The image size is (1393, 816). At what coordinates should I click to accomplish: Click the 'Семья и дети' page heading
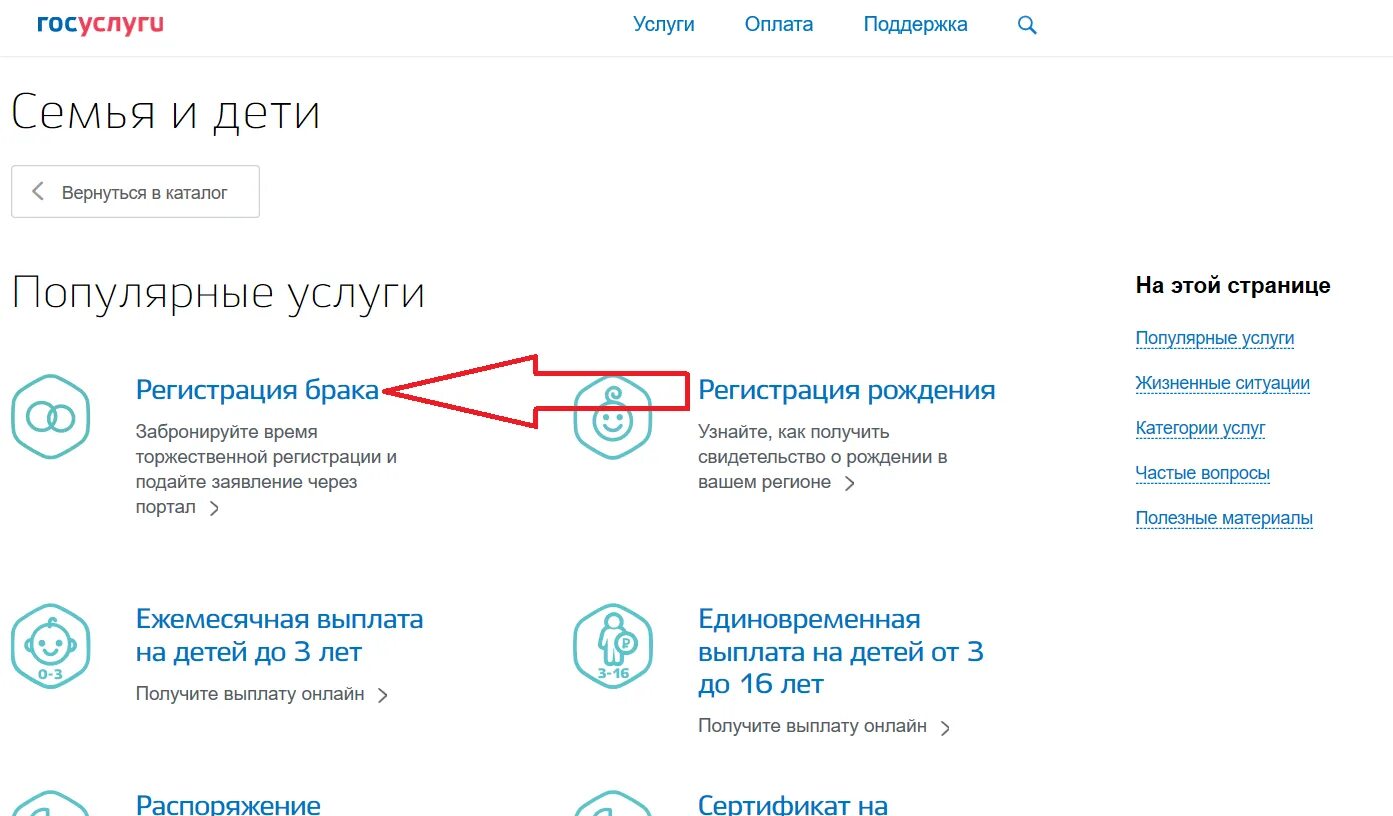point(166,113)
